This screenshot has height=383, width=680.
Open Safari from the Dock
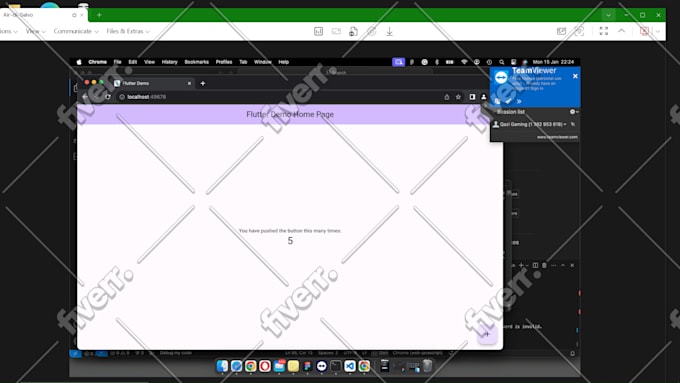236,366
